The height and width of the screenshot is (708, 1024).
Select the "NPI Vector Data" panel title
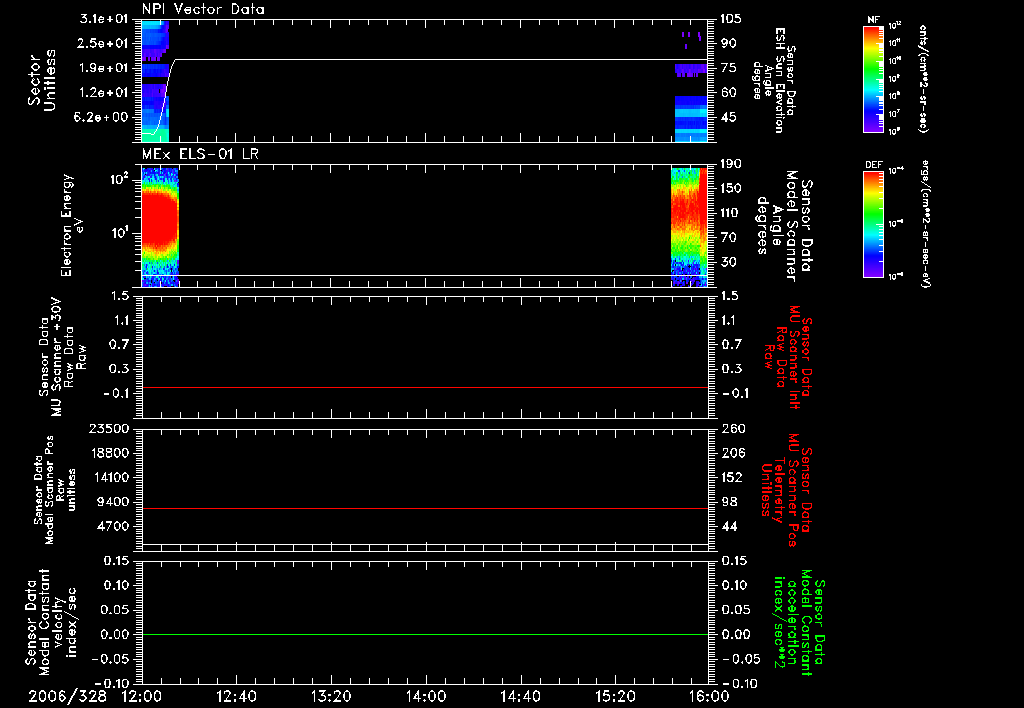coord(203,9)
